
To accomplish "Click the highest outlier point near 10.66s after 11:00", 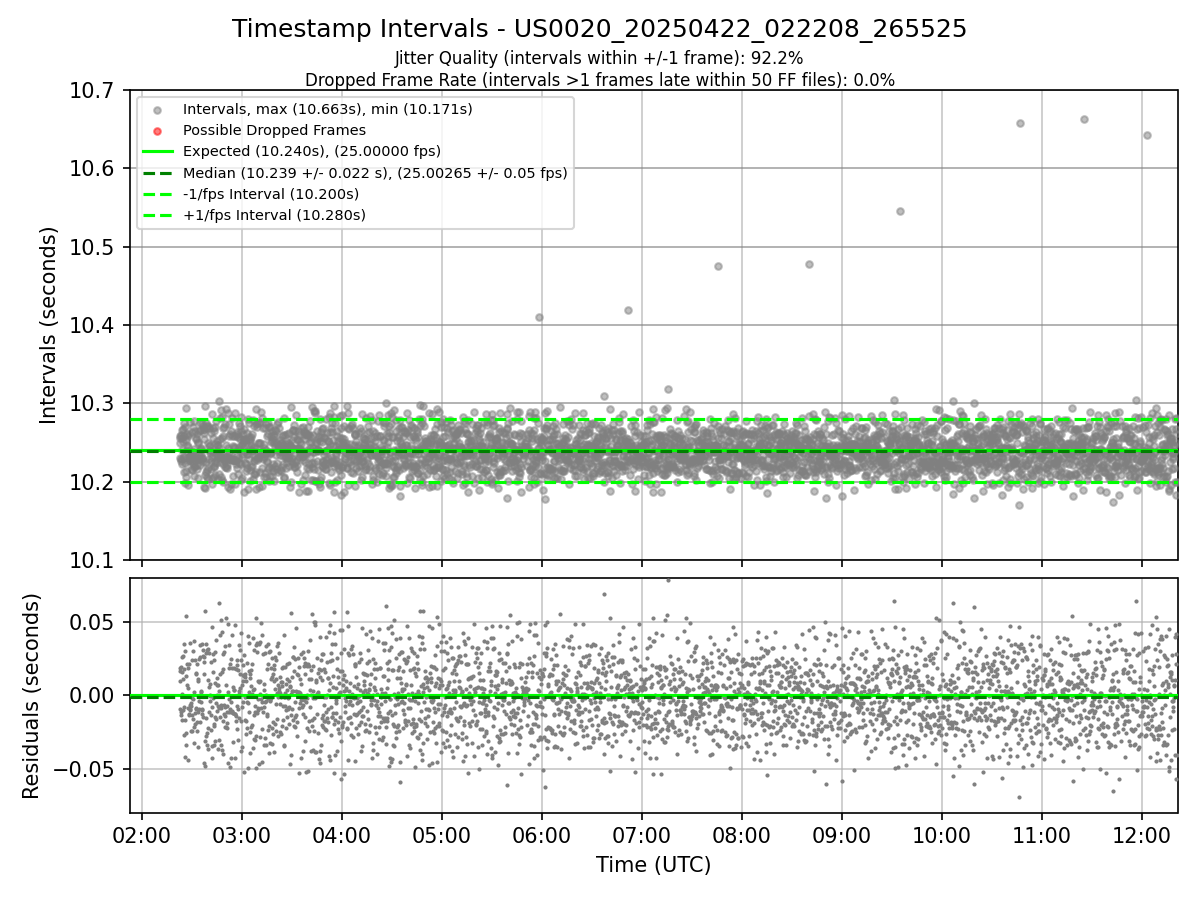I will 1084,119.
